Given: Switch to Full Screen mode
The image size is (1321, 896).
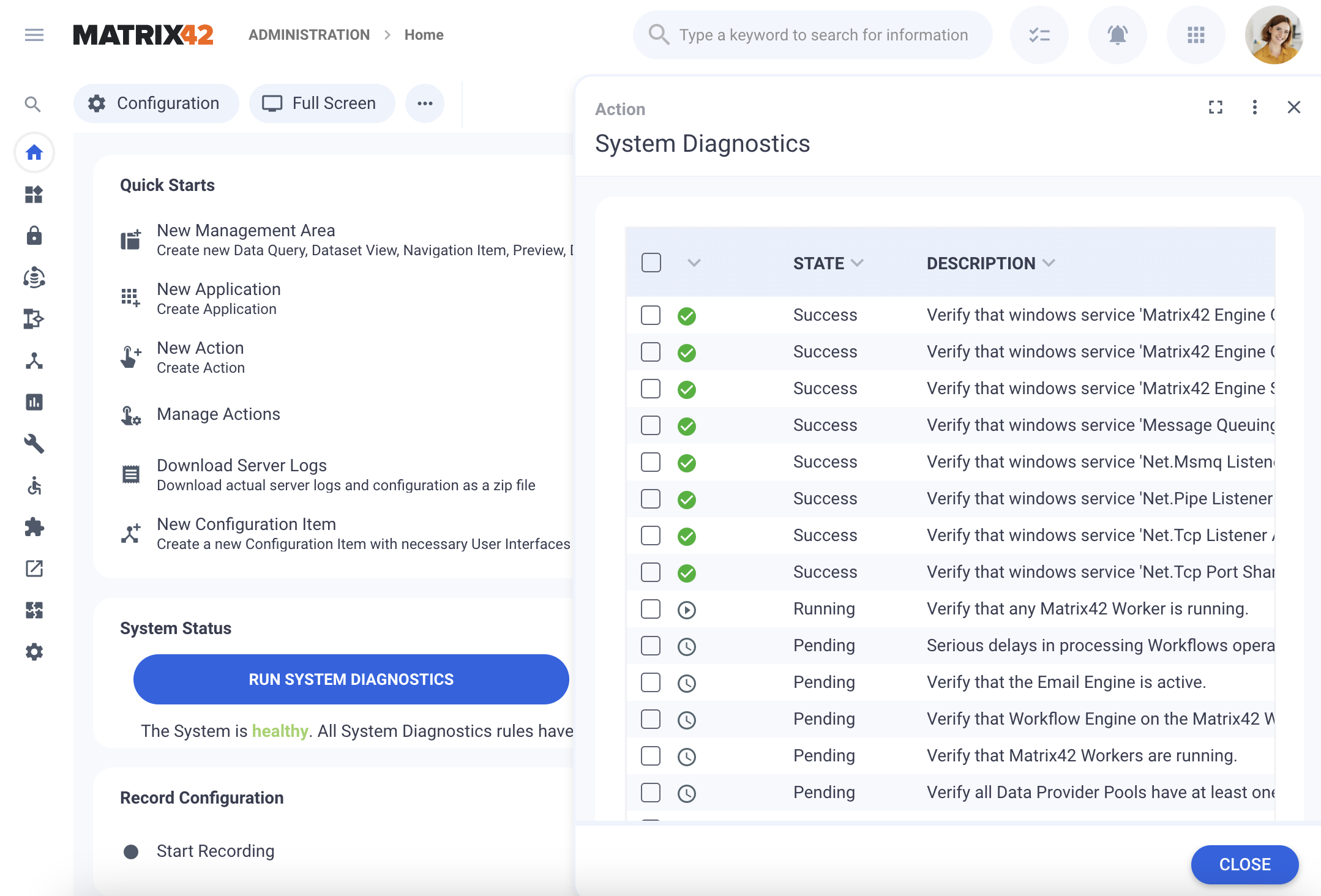Looking at the screenshot, I should tap(321, 103).
